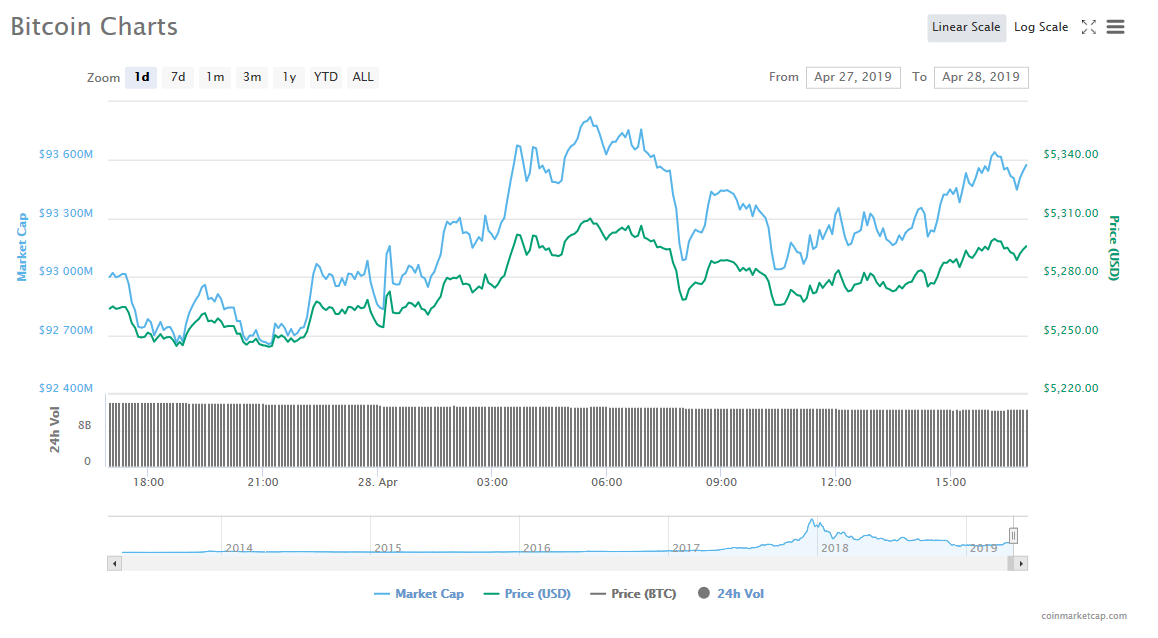Click the 2016 navigator year label
This screenshot has height=638, width=1158.
(x=537, y=548)
